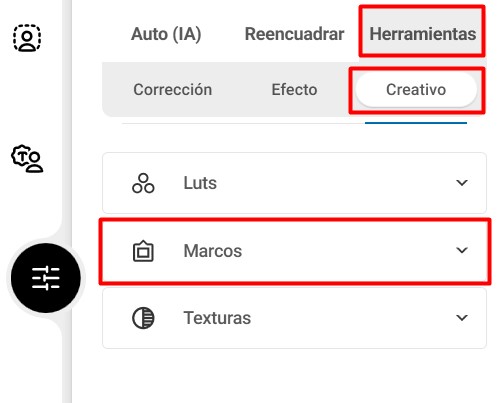The image size is (502, 403).
Task: Click the Marcos frame icon
Action: 143,251
